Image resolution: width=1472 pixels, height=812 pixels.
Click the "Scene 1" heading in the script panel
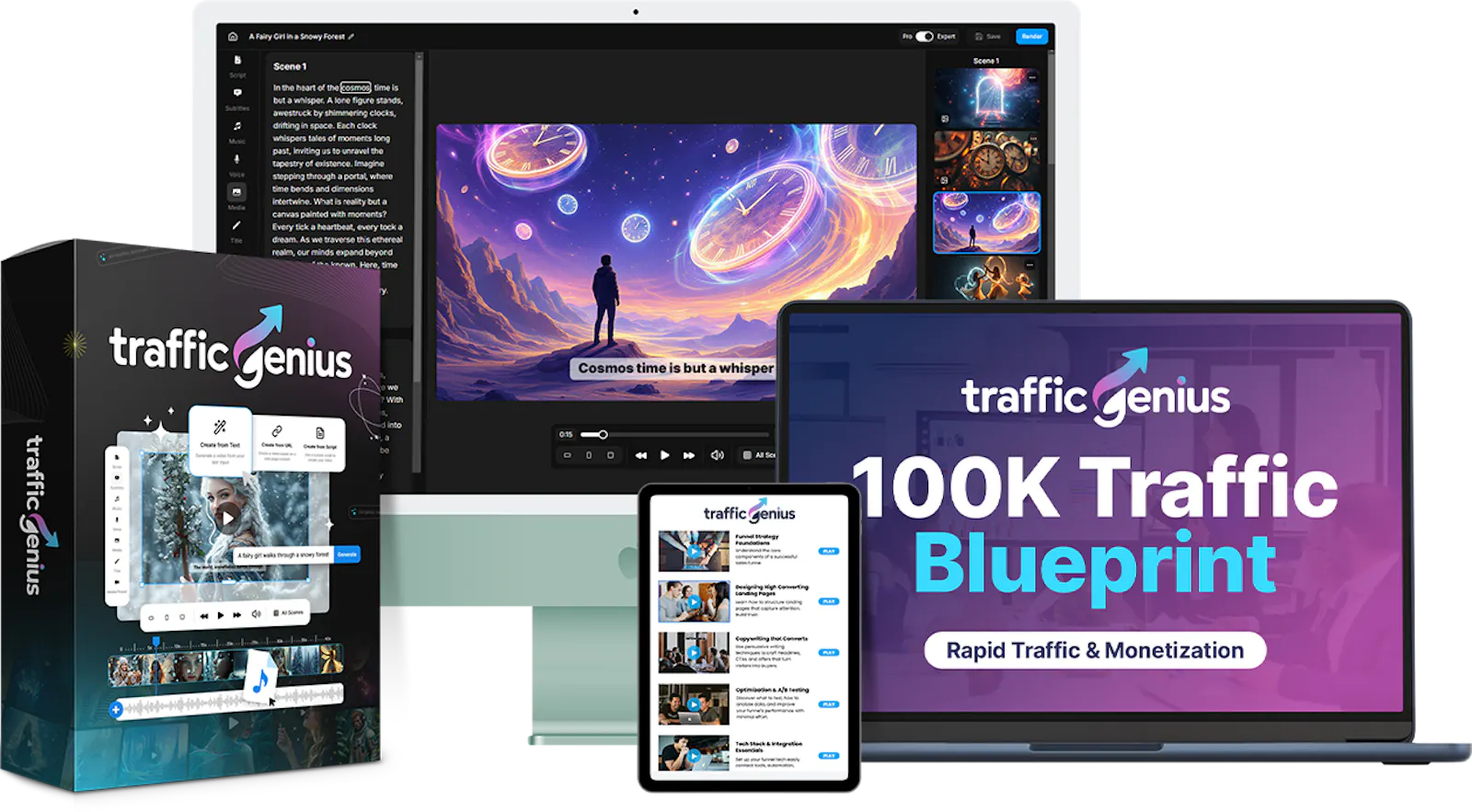tap(290, 66)
